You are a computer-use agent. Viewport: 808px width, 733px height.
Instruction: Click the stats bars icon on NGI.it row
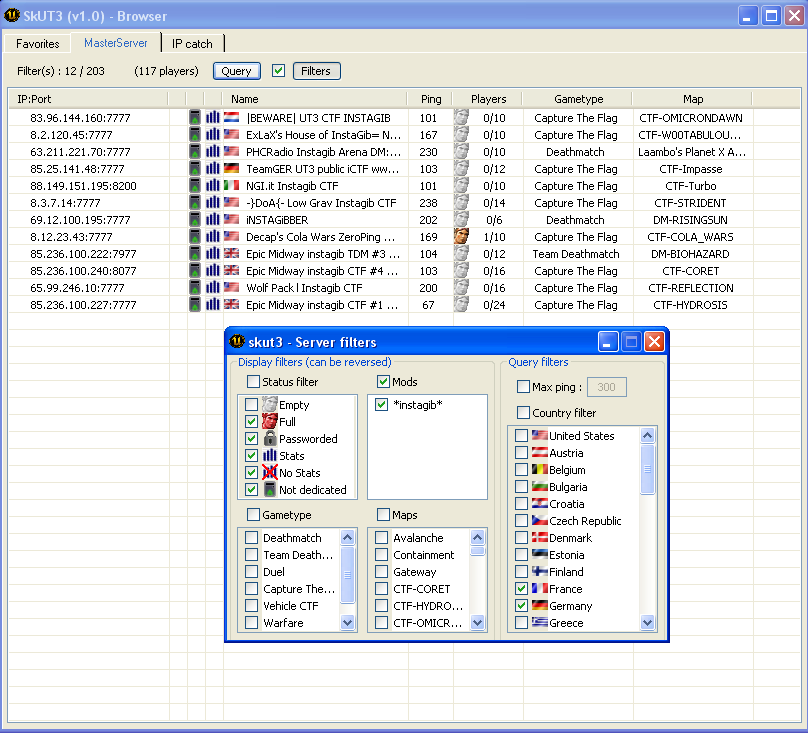[213, 186]
